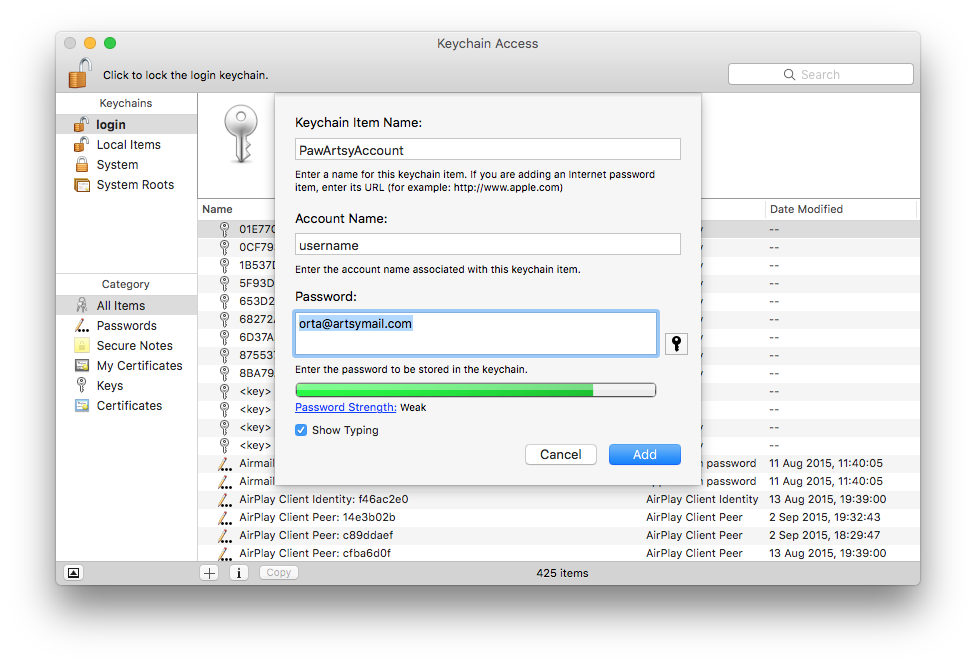Click the folder icon beside System Roots

pyautogui.click(x=82, y=185)
